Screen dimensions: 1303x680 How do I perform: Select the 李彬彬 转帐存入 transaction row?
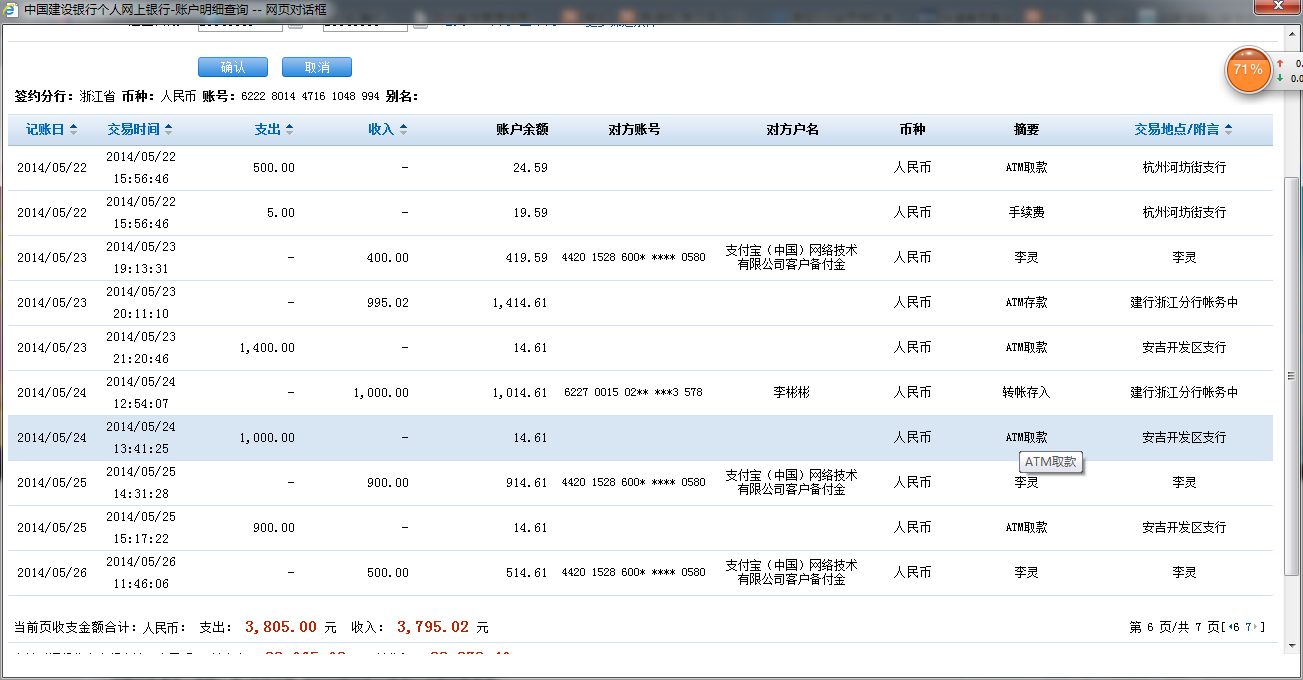(x=640, y=393)
